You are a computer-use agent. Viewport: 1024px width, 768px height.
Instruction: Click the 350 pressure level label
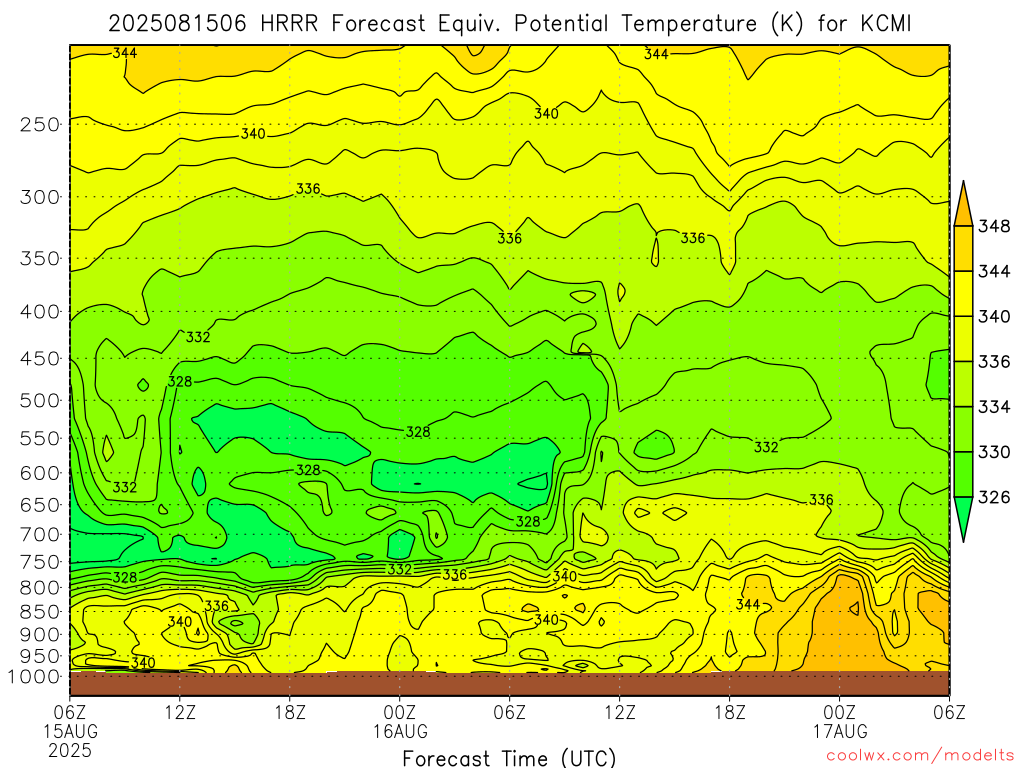coord(40,258)
